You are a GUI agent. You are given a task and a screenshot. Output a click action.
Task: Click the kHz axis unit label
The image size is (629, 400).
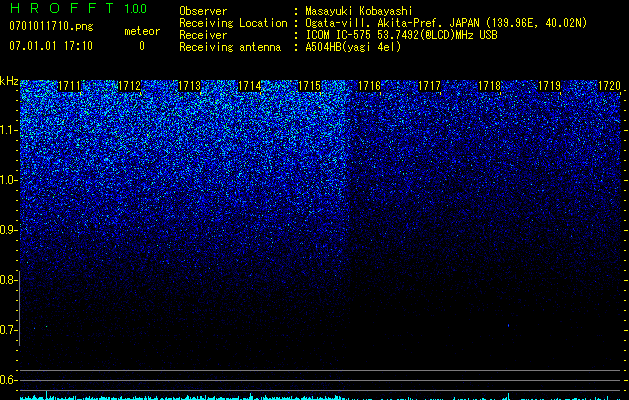point(9,81)
